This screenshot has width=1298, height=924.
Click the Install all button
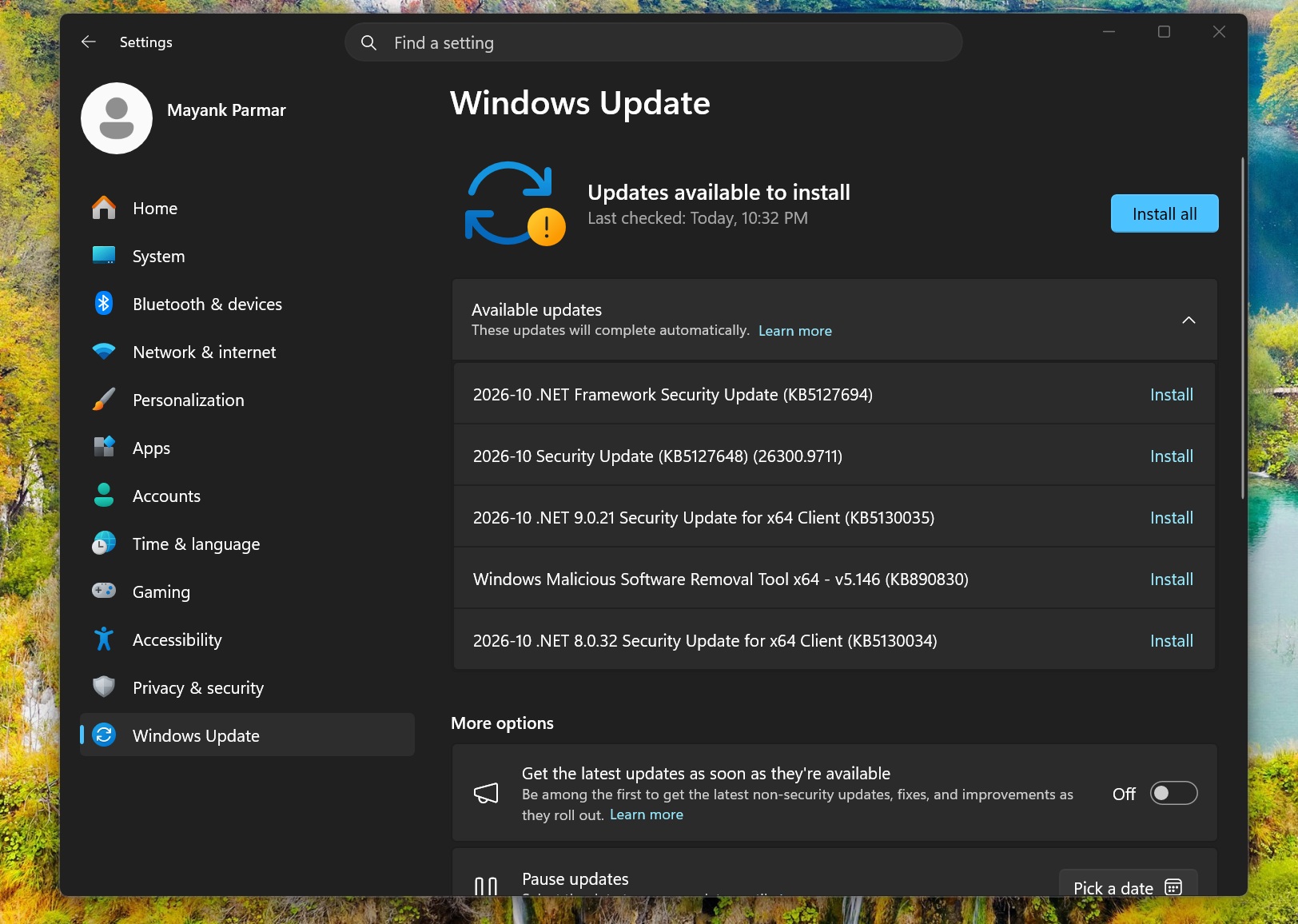coord(1165,213)
